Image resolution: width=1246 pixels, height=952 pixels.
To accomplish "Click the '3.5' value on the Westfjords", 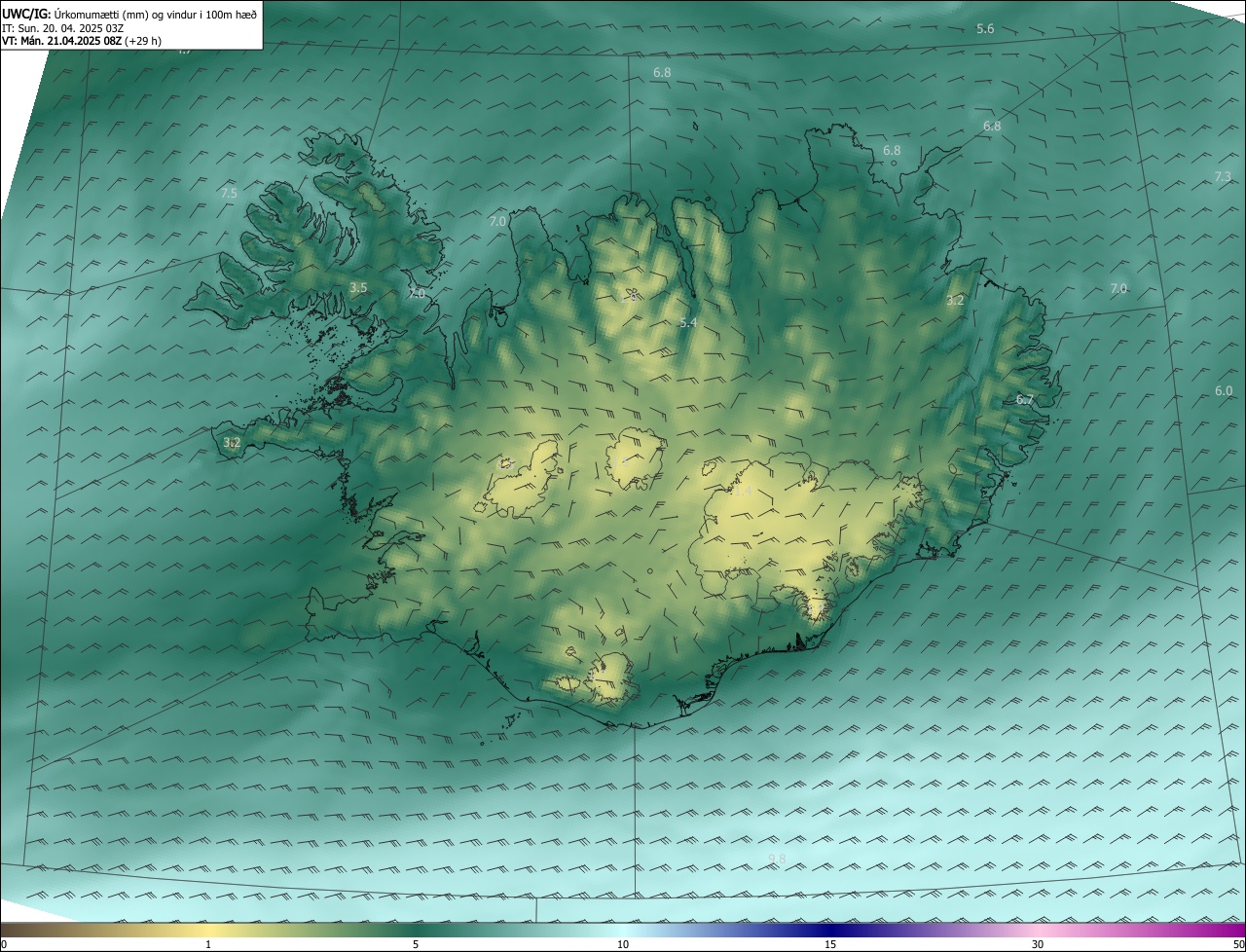I will coord(358,288).
